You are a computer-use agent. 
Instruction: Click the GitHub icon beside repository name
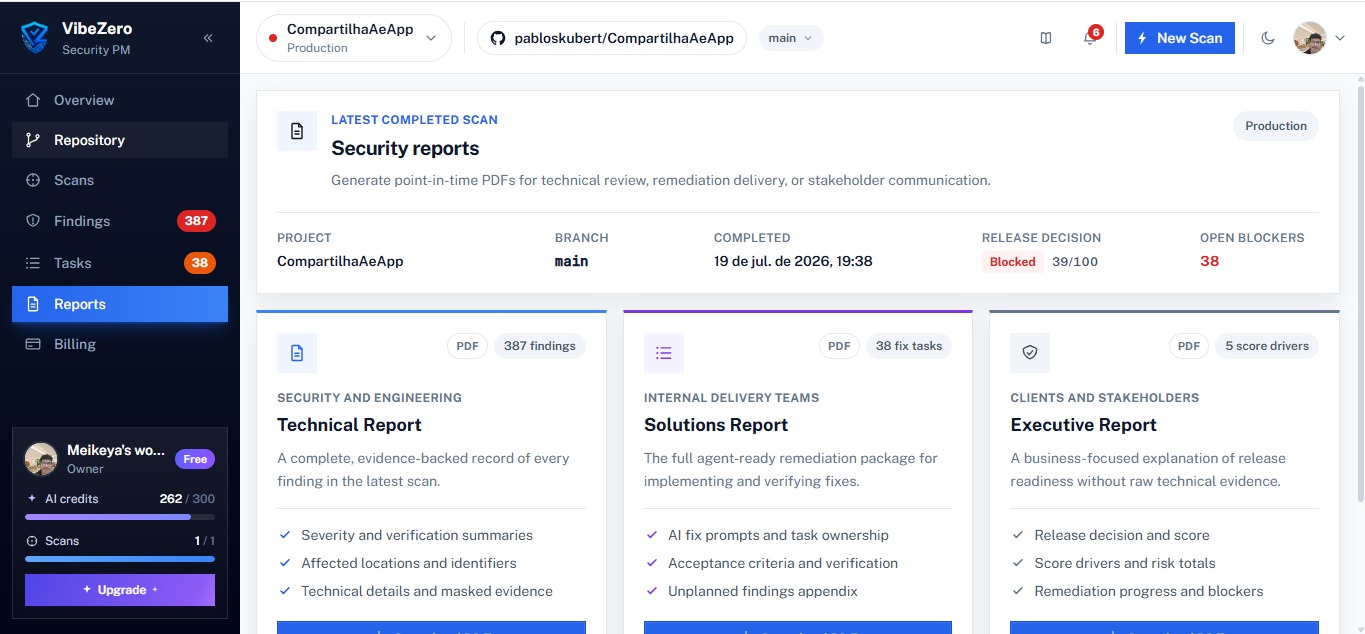point(498,38)
